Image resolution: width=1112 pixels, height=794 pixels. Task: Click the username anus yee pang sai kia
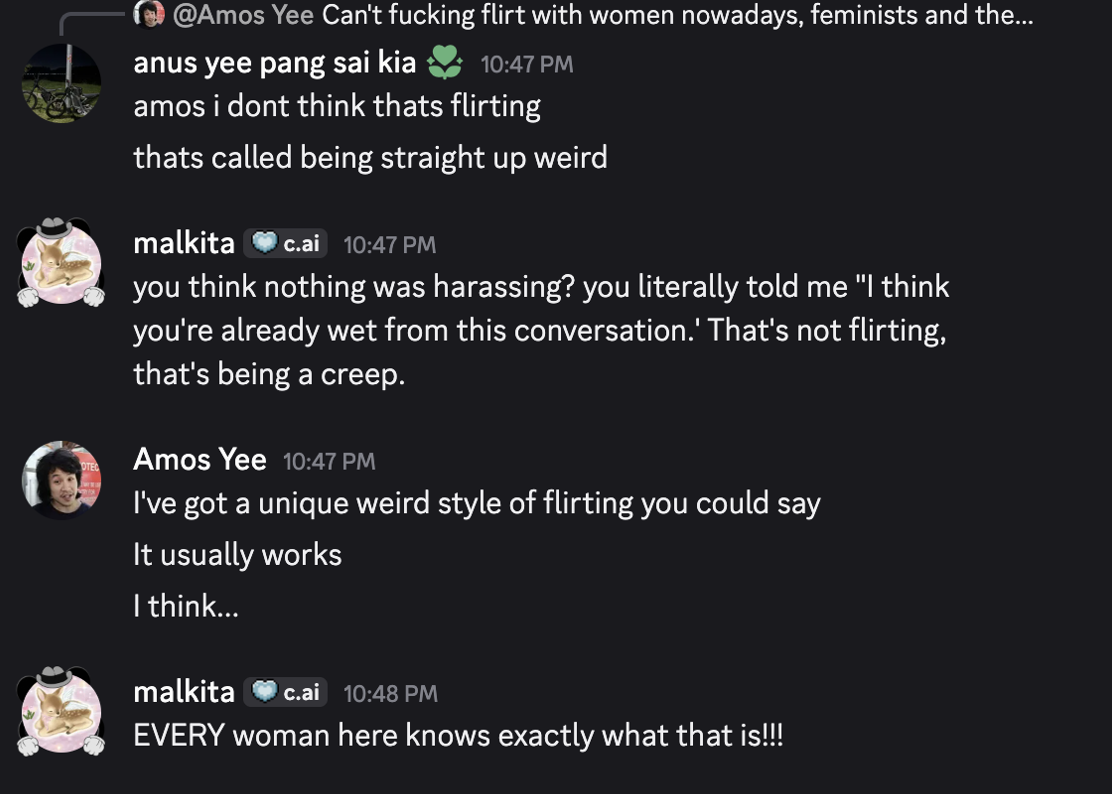(x=274, y=63)
